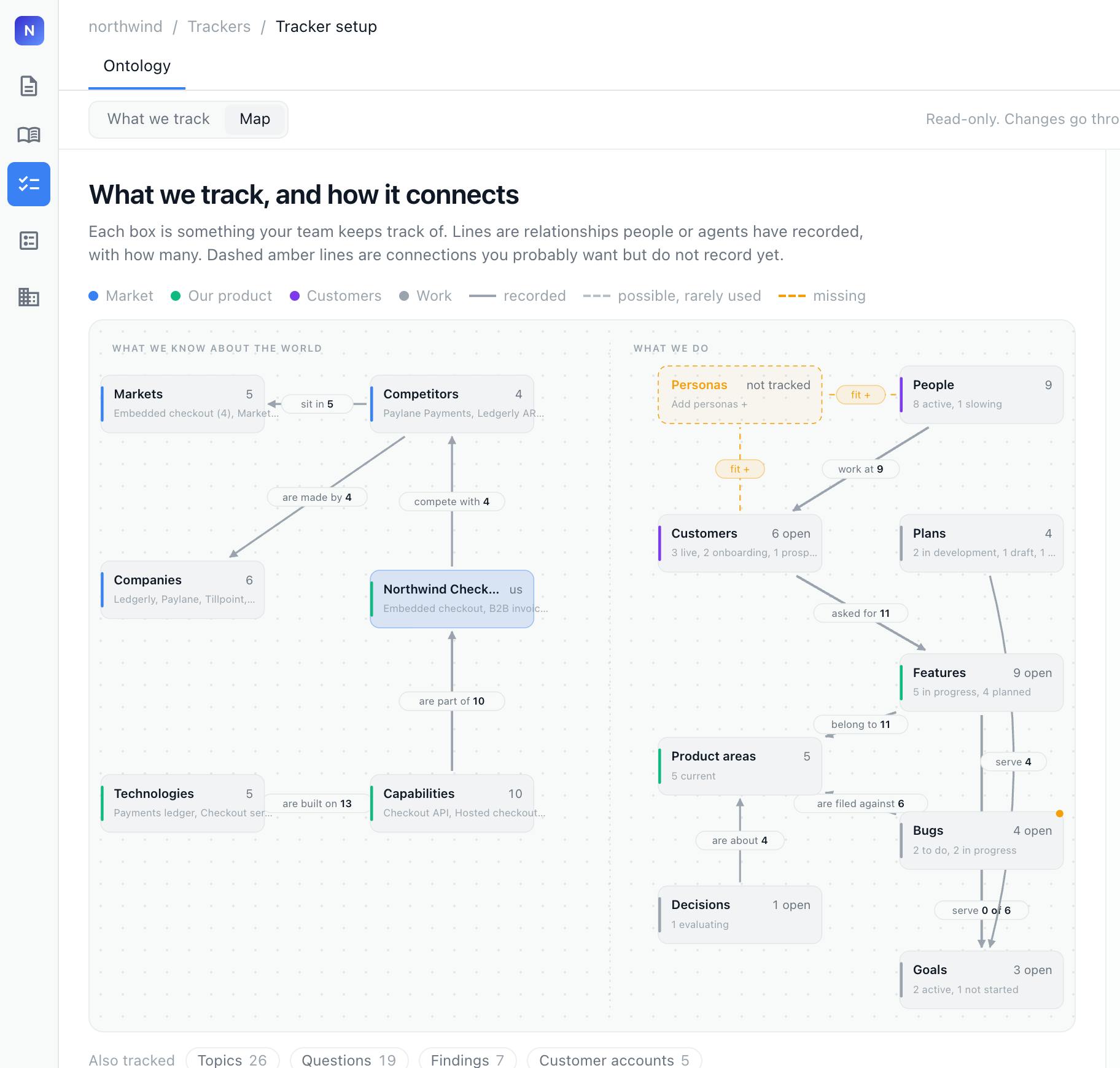
Task: Click the 'sit in 5' relationship label
Action: pyautogui.click(x=317, y=404)
